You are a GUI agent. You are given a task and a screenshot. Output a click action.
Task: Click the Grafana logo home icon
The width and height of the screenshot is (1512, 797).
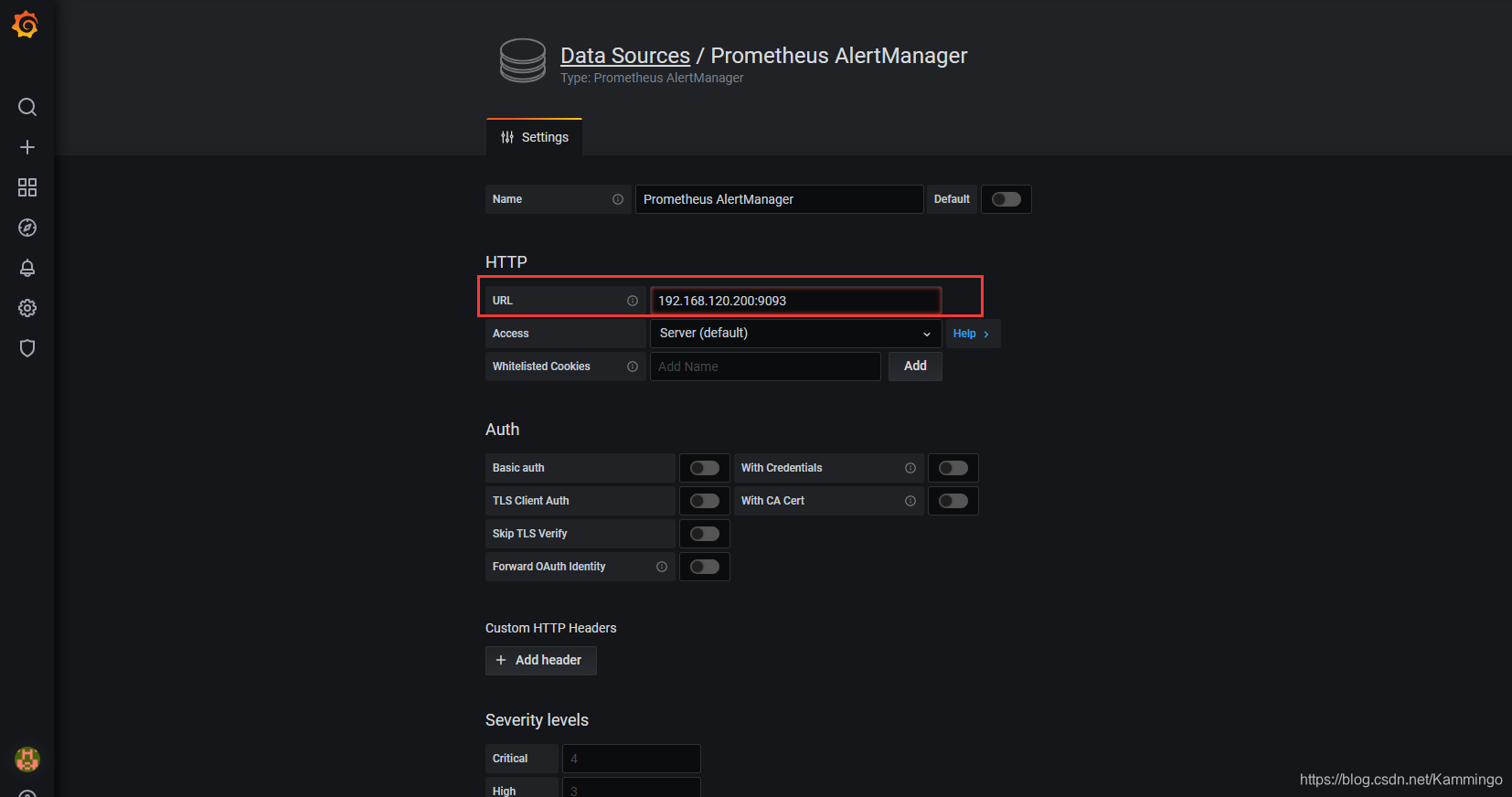click(26, 25)
